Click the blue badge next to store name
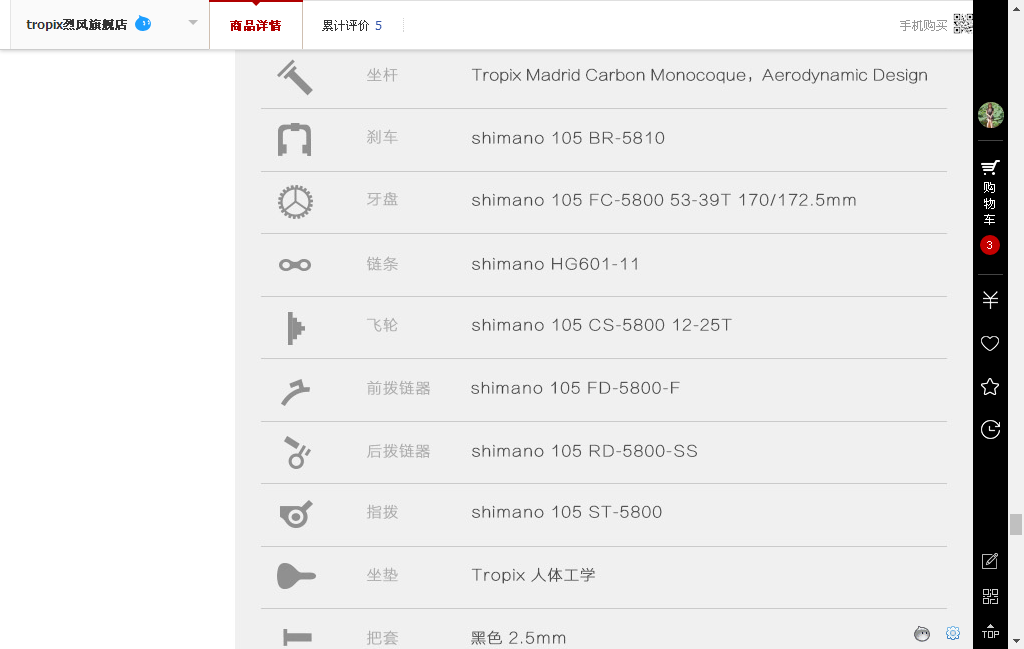The image size is (1024, 649). [x=143, y=23]
